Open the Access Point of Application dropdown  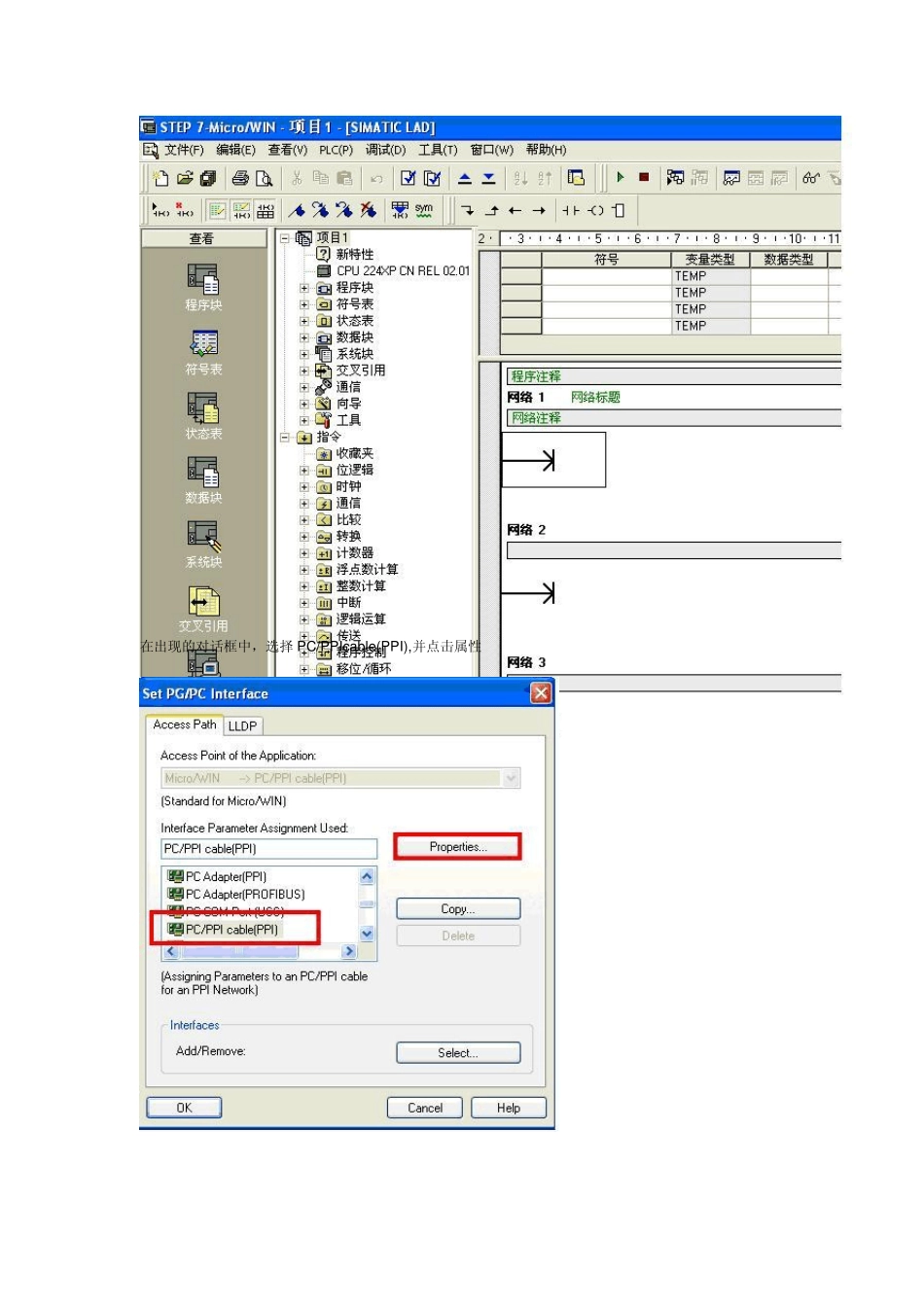click(x=512, y=778)
